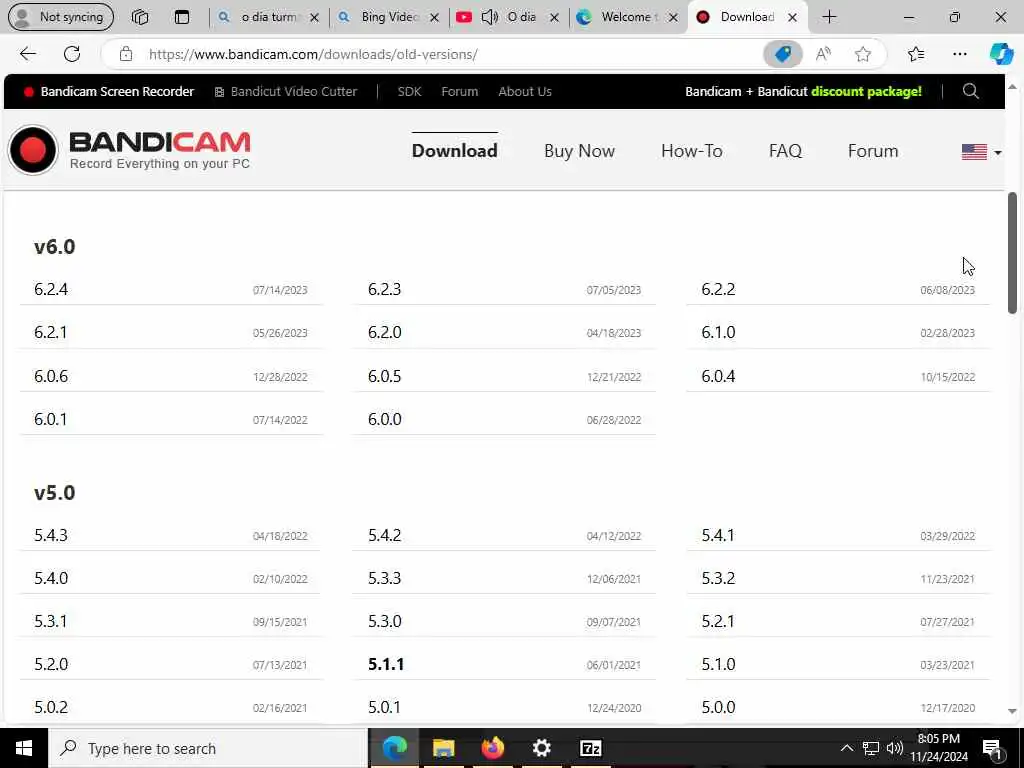The width and height of the screenshot is (1024, 768).
Task: Open the site search magnifier icon
Action: pos(970,91)
